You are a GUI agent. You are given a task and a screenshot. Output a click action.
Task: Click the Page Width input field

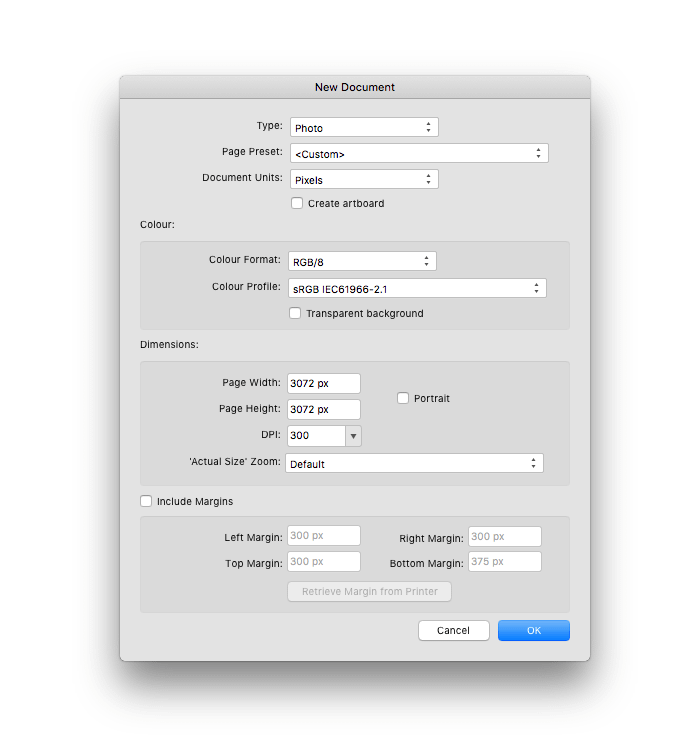(324, 383)
